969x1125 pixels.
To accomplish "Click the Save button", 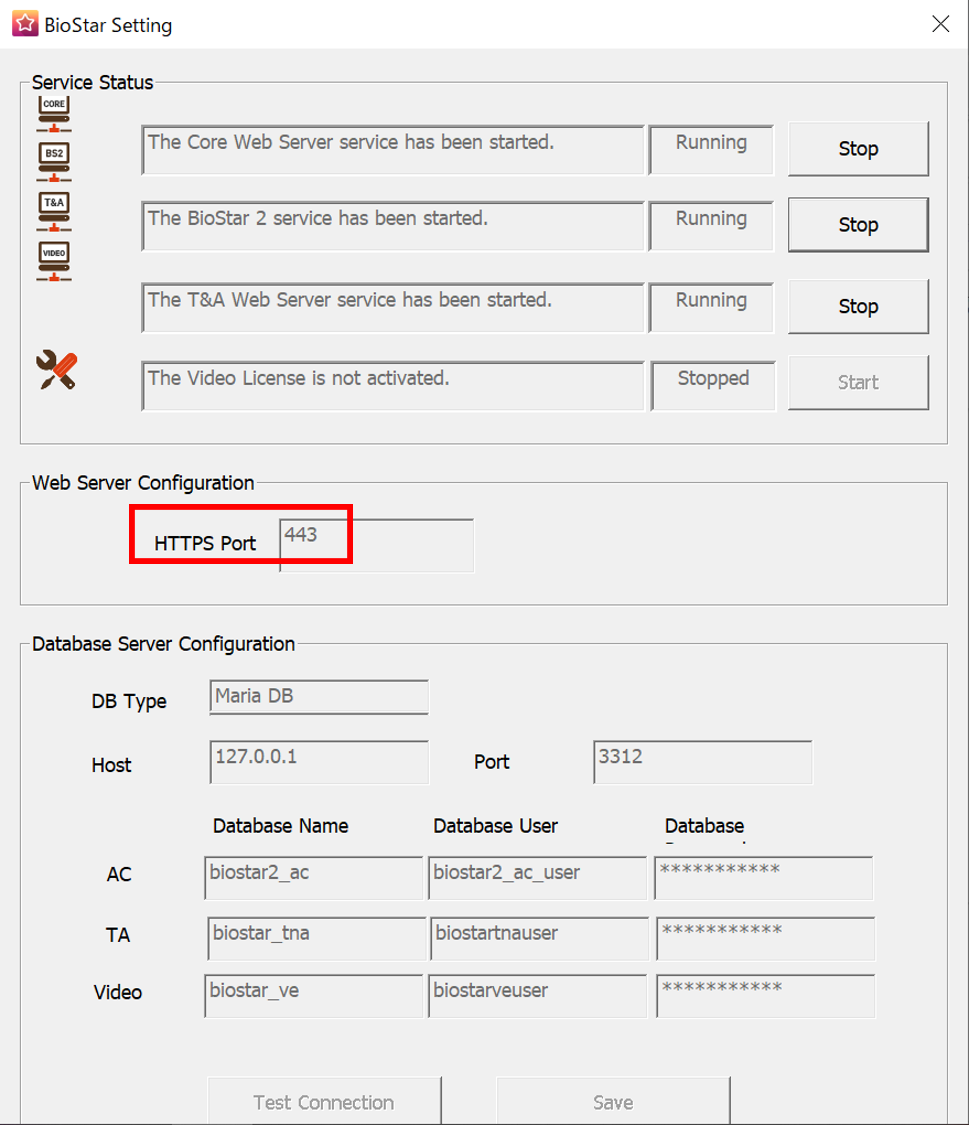I will point(612,1102).
